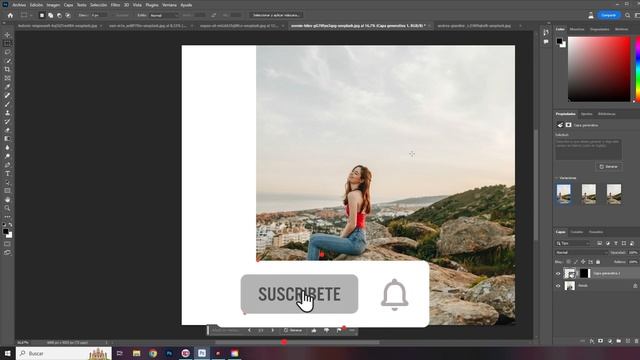Screen dimensions: 640x360
Task: Open the Ventana menu
Action: coord(169,5)
